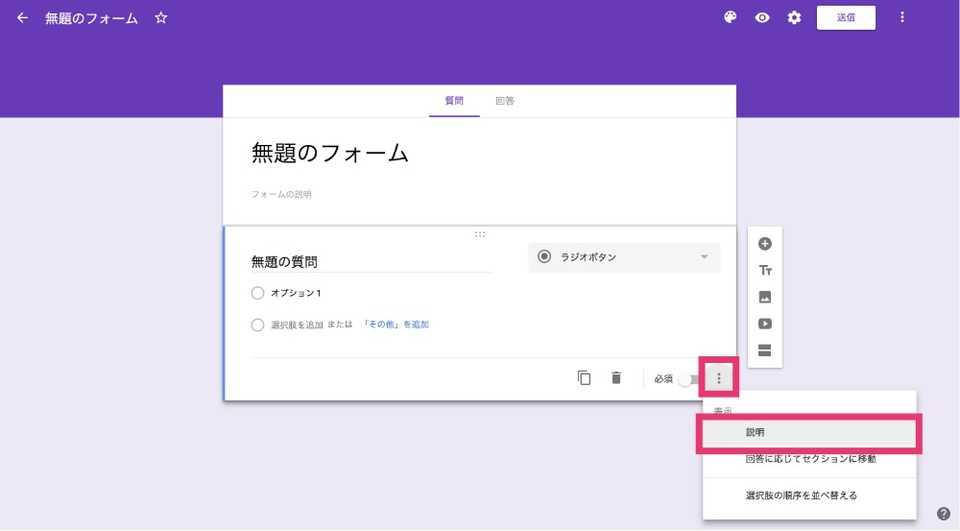960x531 pixels.
Task: Open the question's three-dot more options menu
Action: pyautogui.click(x=719, y=378)
